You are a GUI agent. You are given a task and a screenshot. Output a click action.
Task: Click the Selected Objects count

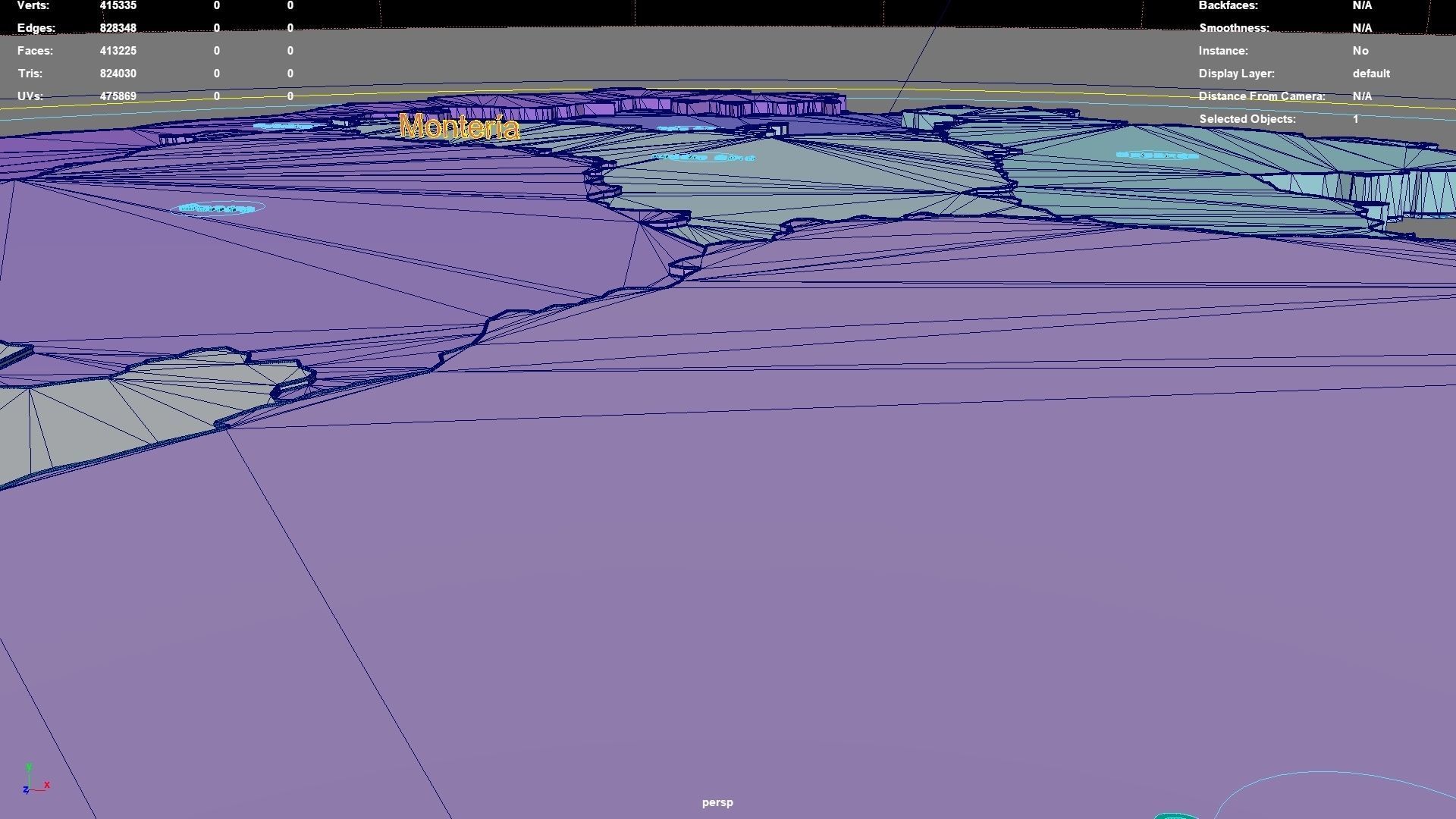tap(1355, 119)
